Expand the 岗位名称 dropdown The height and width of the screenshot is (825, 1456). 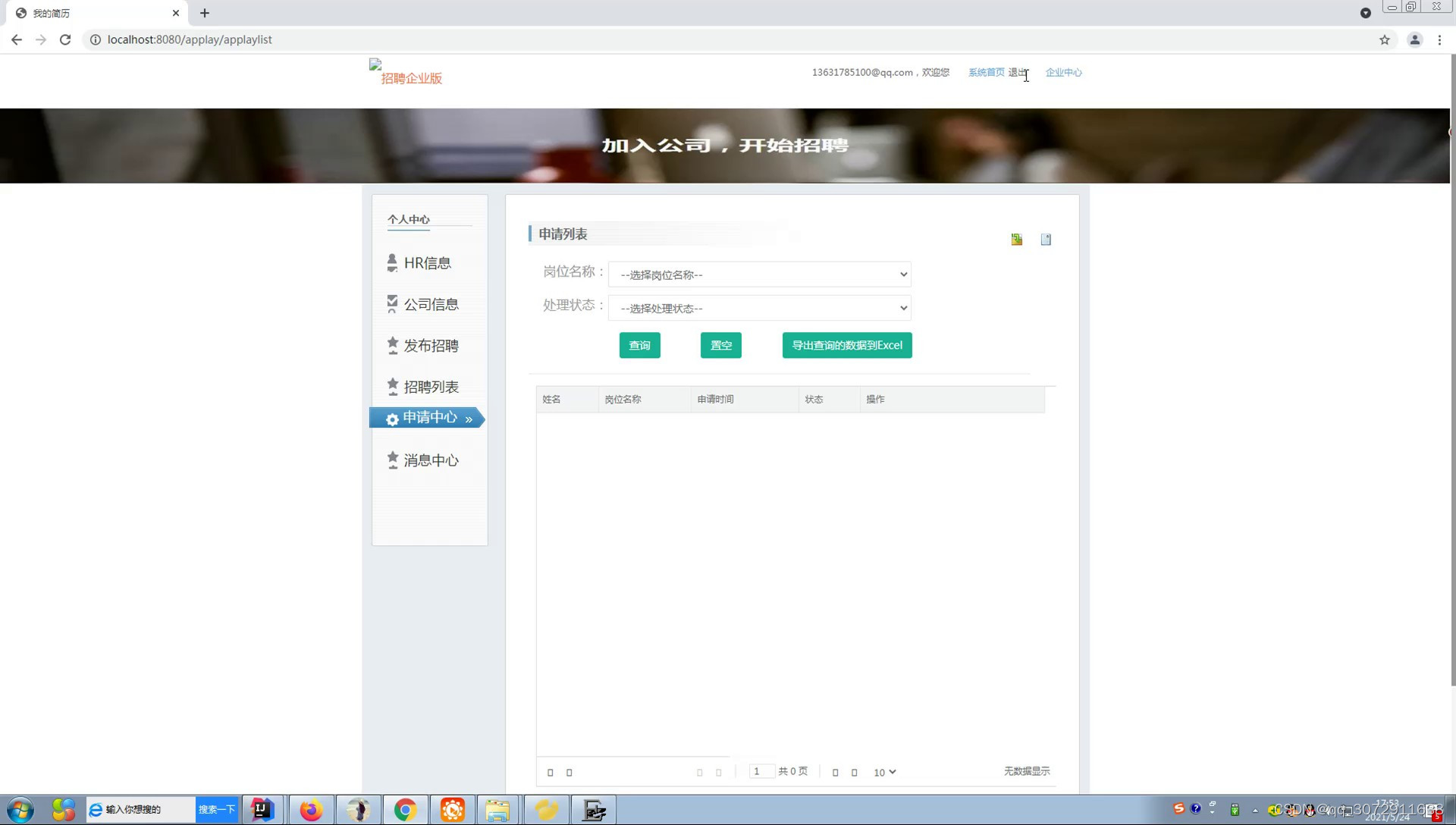pos(759,274)
